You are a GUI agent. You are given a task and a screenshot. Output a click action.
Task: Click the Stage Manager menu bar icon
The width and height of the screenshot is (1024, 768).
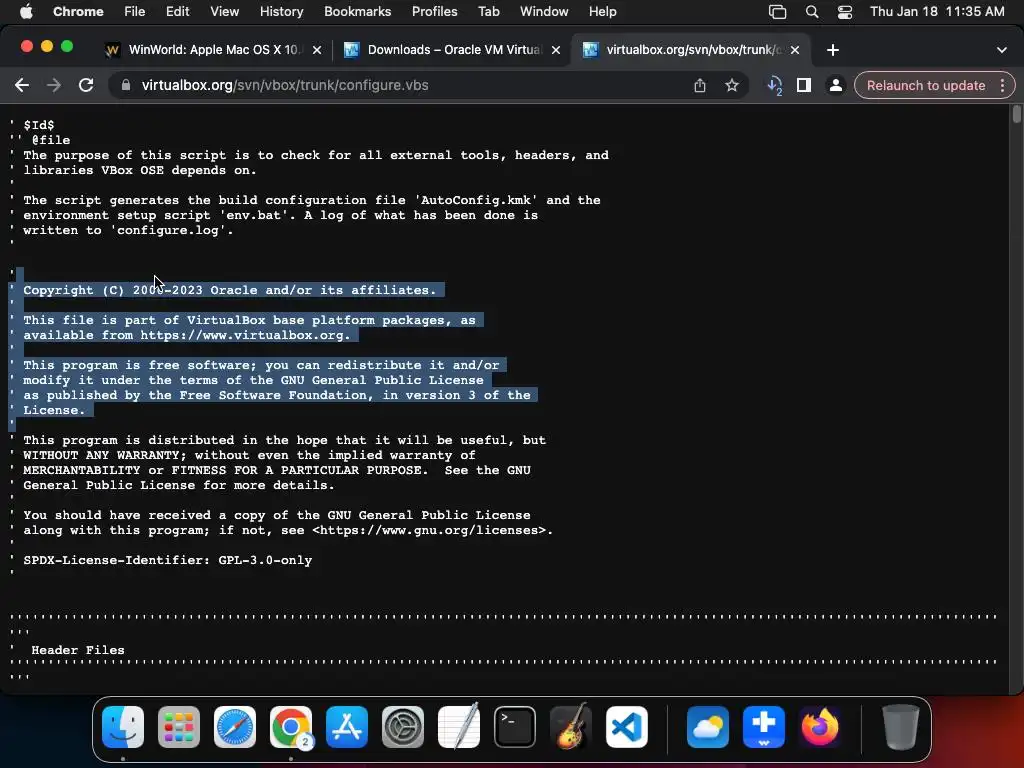[x=777, y=12]
